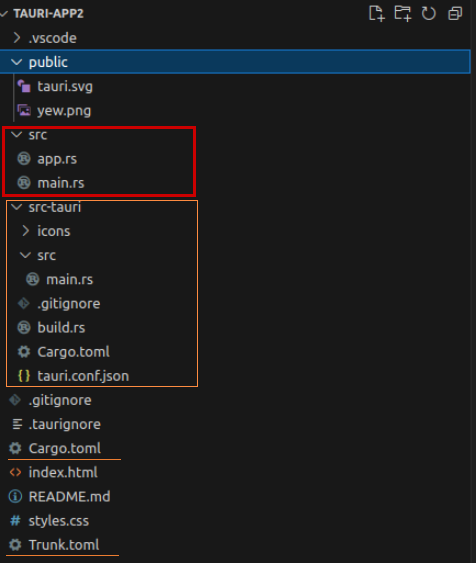Open main.rs inside src-tauri's src folder
The image size is (476, 563).
click(x=70, y=279)
